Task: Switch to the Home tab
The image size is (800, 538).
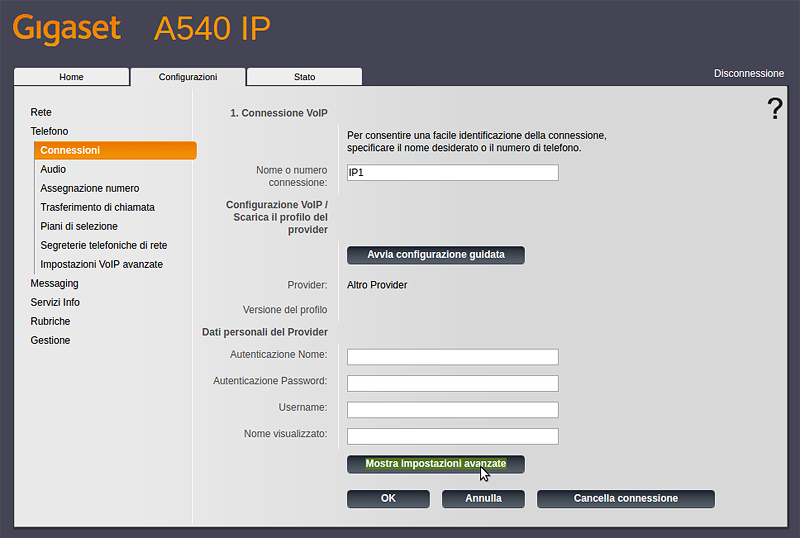Action: click(71, 77)
